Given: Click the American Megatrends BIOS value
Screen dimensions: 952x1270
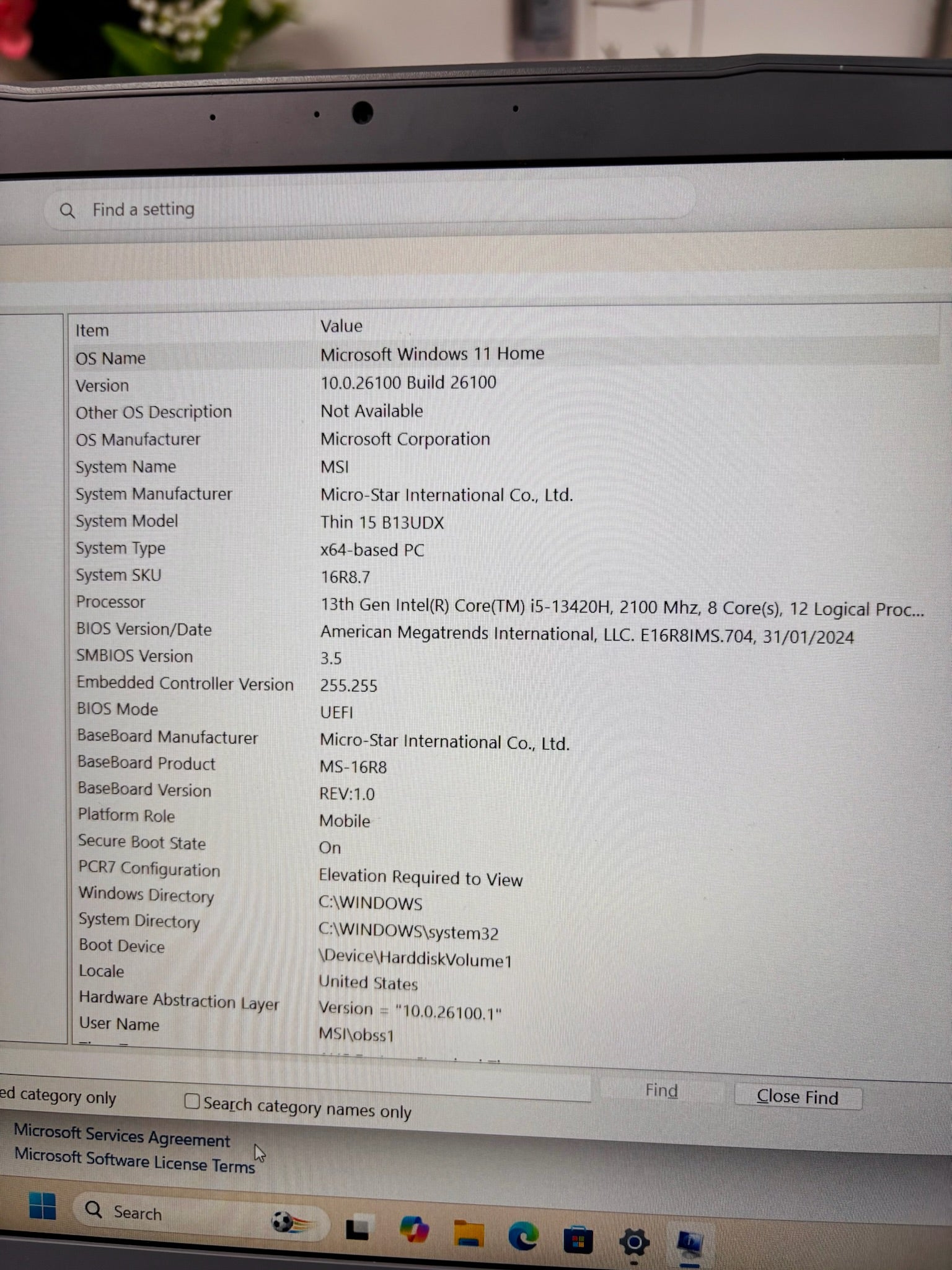Looking at the screenshot, I should (587, 635).
